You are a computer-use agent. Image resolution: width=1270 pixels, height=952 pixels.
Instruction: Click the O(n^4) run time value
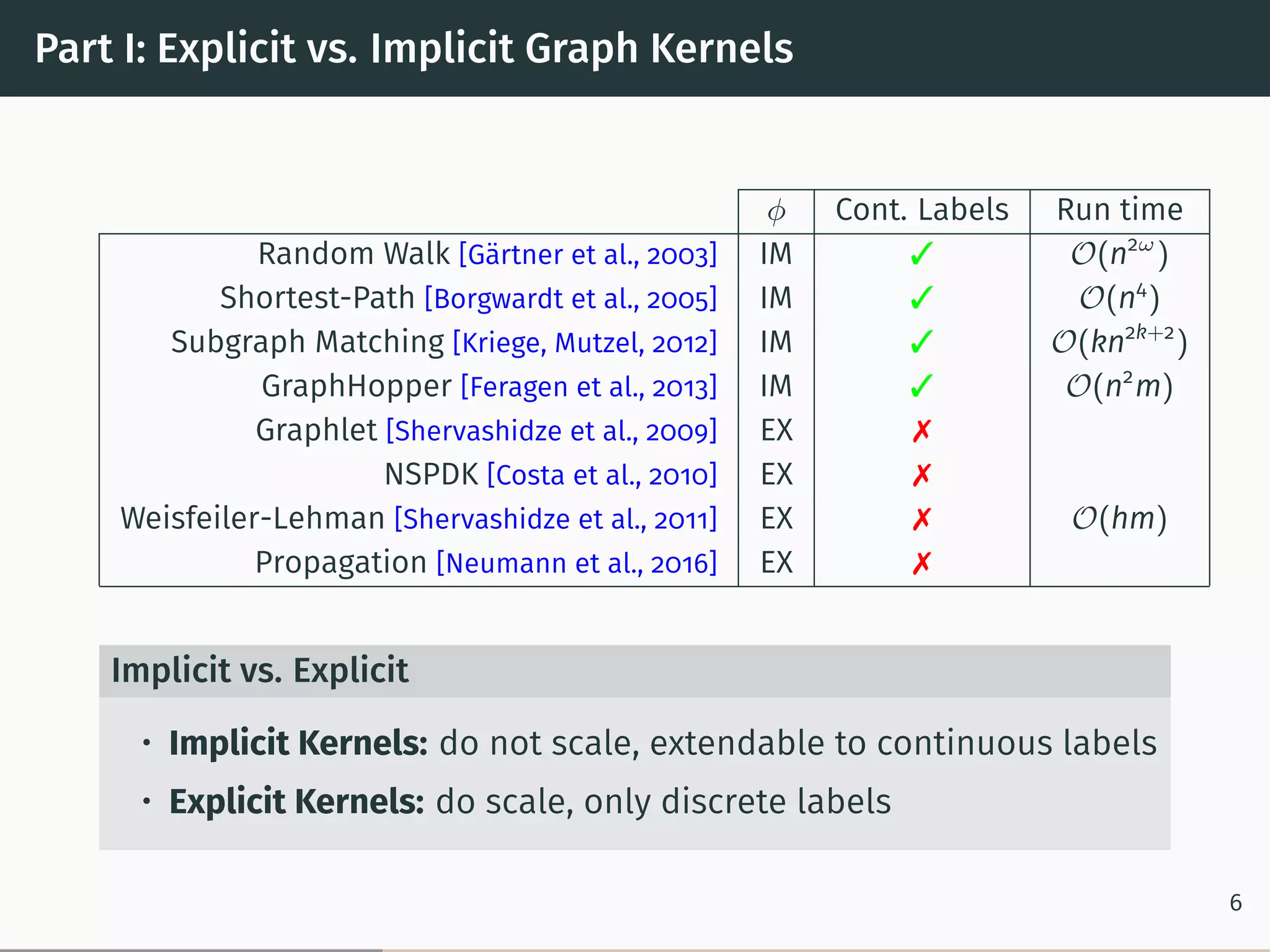tap(1120, 297)
